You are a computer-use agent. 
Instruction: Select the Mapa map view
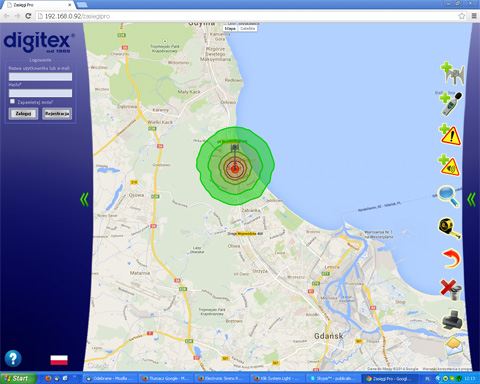click(230, 29)
